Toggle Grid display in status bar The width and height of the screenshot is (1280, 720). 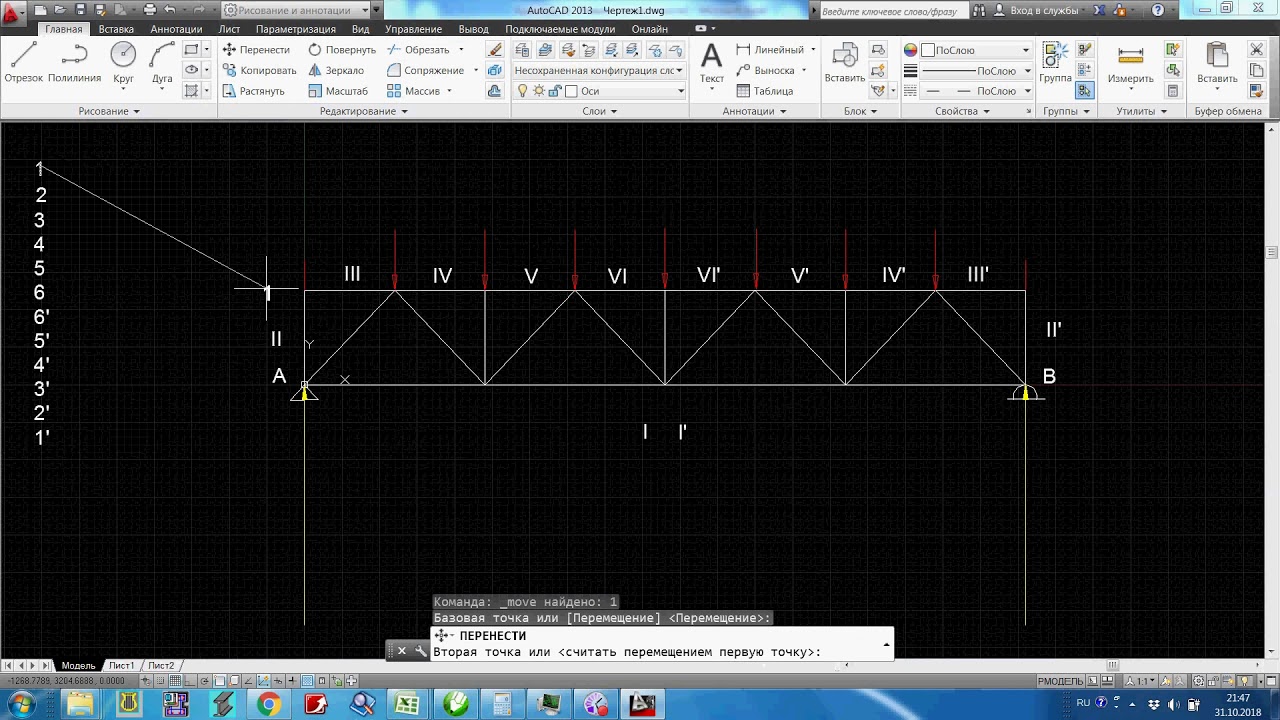click(175, 681)
